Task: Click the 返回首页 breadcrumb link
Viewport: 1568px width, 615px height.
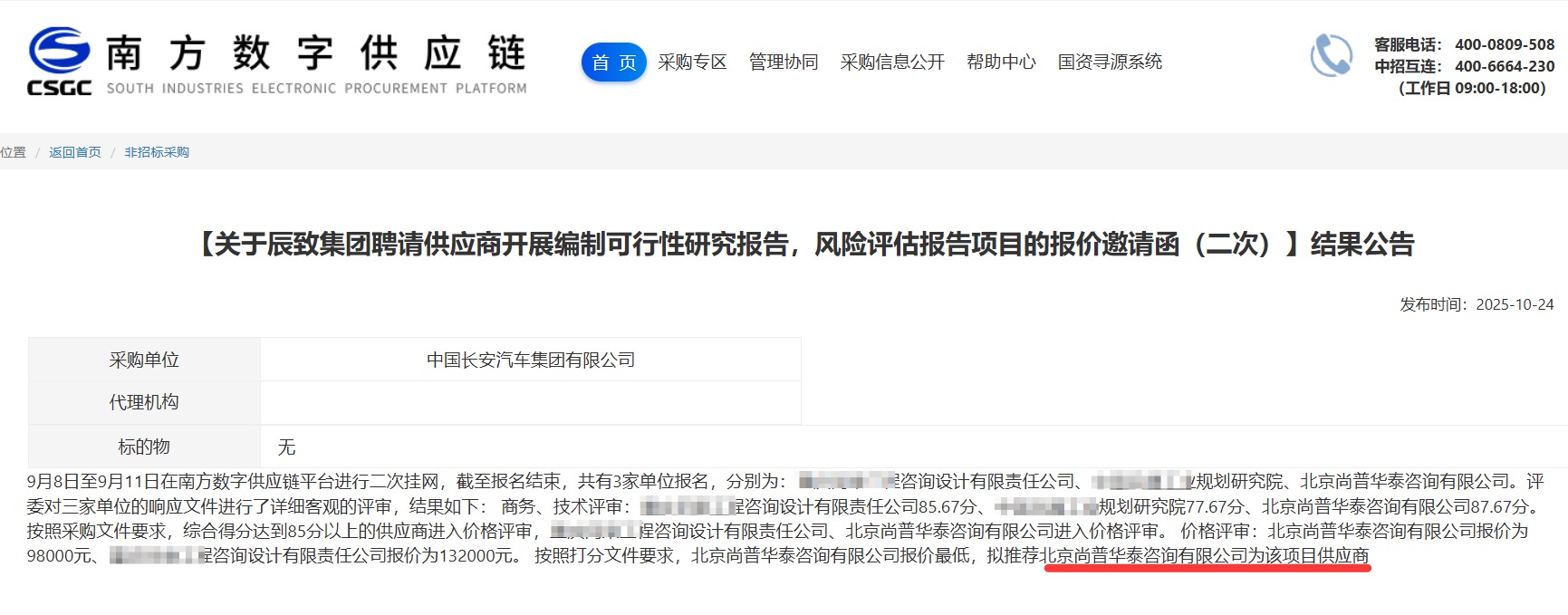Action: 75,152
